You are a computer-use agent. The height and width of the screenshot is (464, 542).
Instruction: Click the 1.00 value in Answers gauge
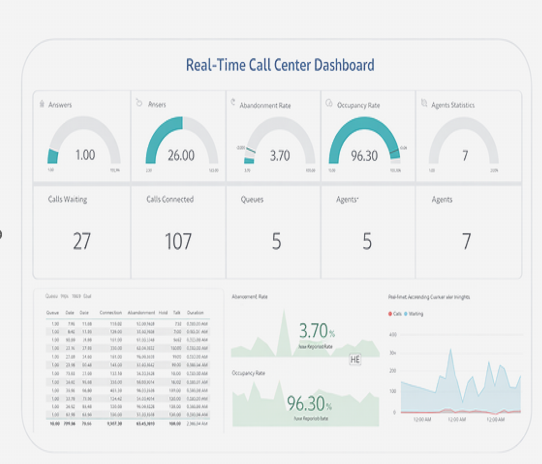pos(85,155)
